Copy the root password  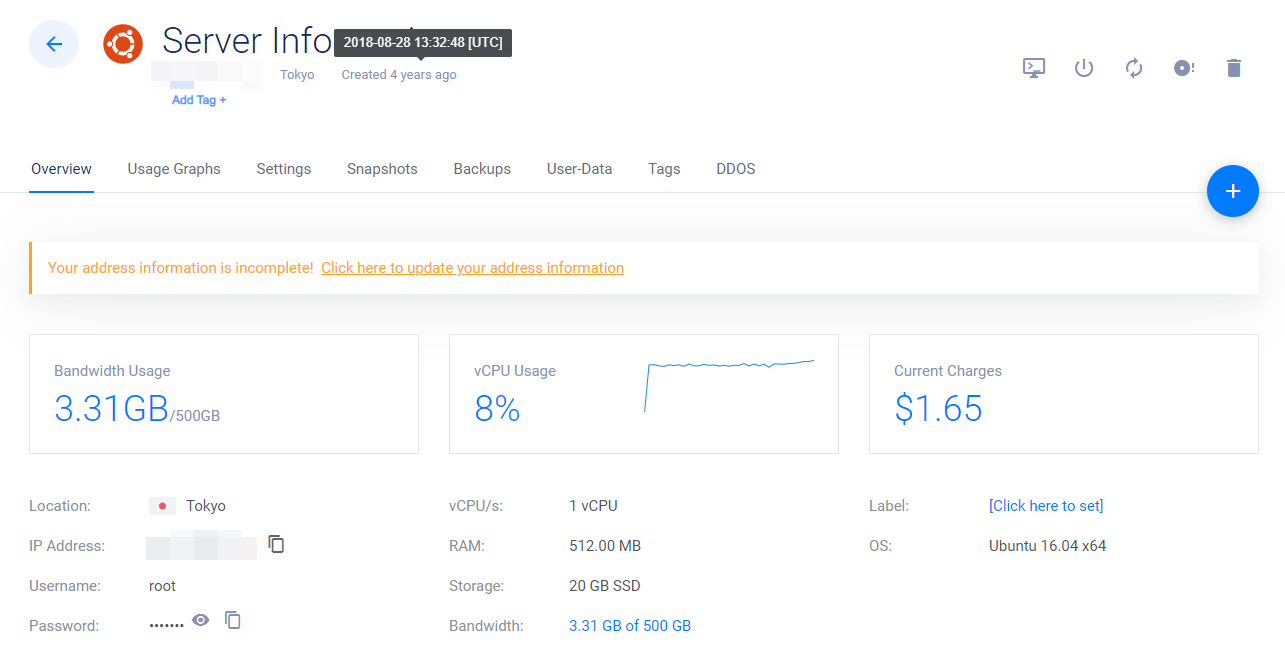tap(232, 620)
